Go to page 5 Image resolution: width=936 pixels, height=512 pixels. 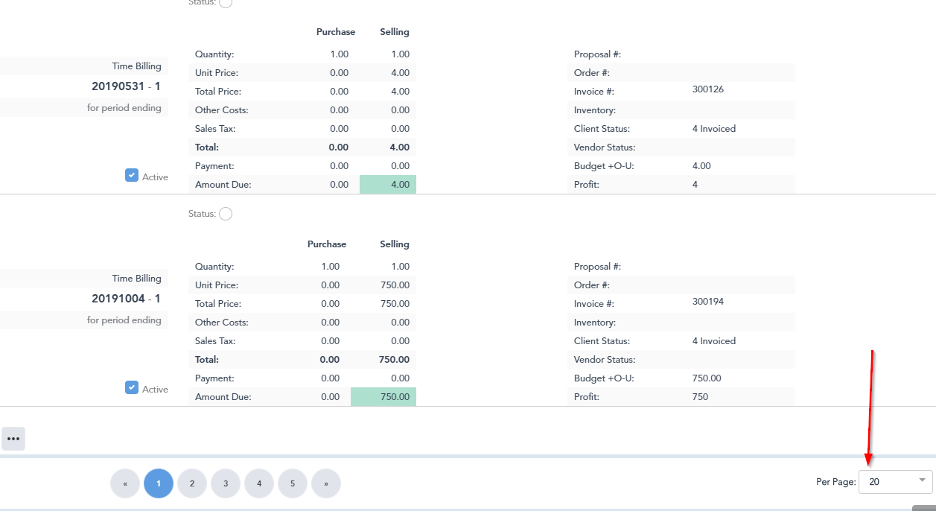click(292, 483)
